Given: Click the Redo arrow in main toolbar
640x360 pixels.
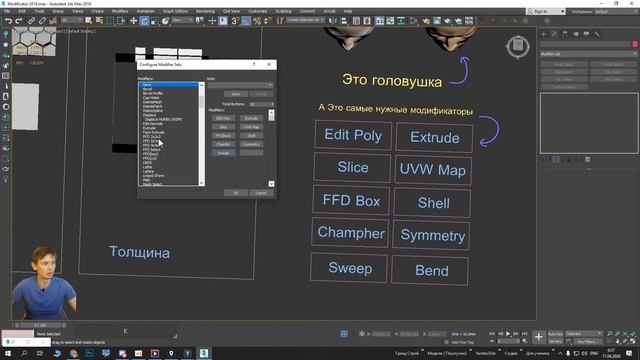Looking at the screenshot, I should tap(19, 21).
